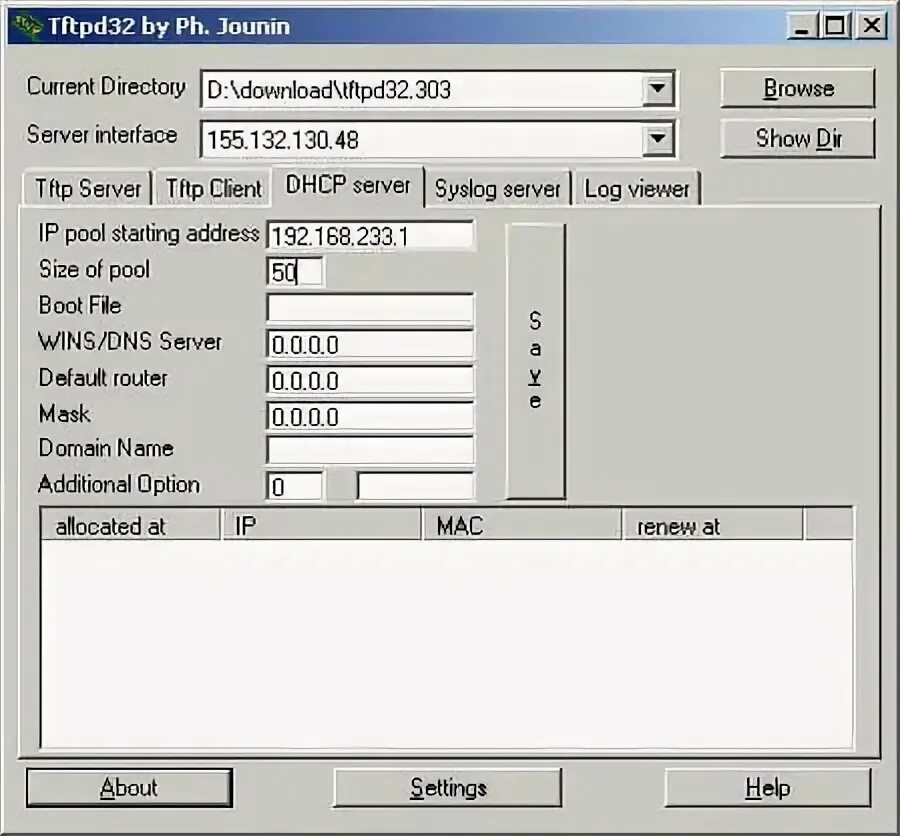The height and width of the screenshot is (836, 900).
Task: Switch to the Tftp Server tab
Action: pos(87,188)
